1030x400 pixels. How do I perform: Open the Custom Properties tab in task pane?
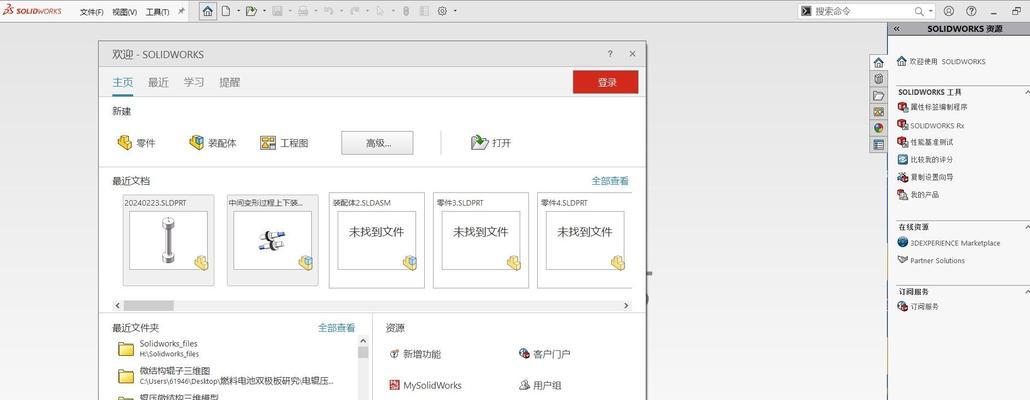click(x=878, y=144)
